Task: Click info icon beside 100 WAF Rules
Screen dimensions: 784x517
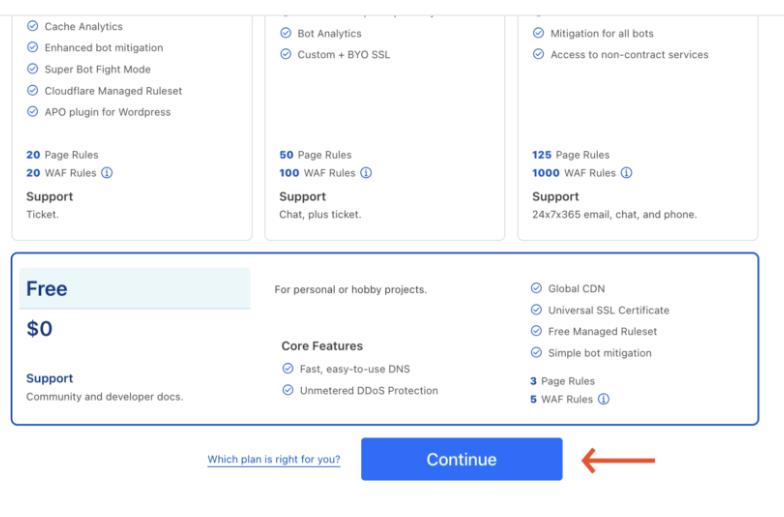Action: (x=366, y=172)
